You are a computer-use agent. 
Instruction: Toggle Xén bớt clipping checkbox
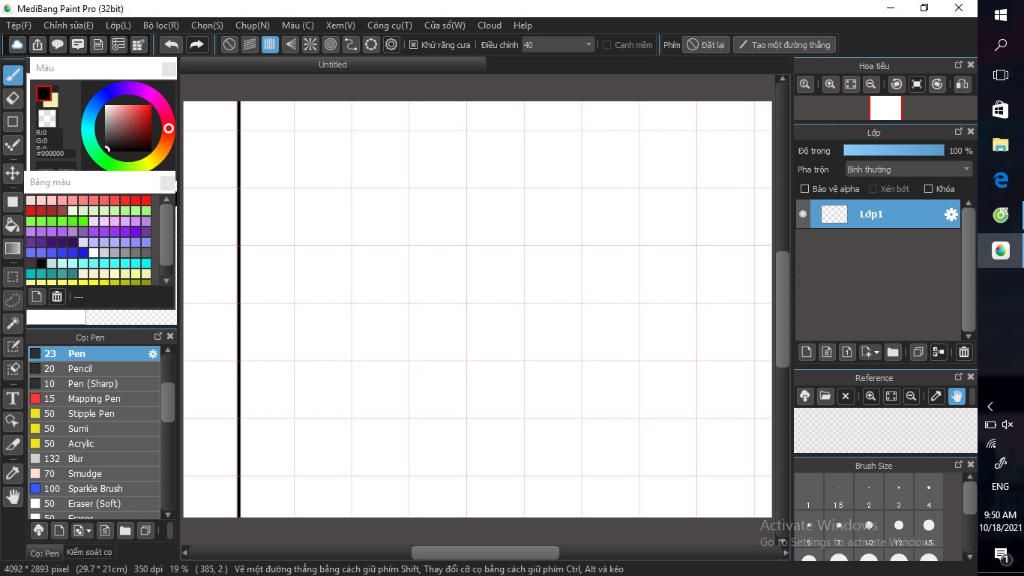(x=872, y=189)
